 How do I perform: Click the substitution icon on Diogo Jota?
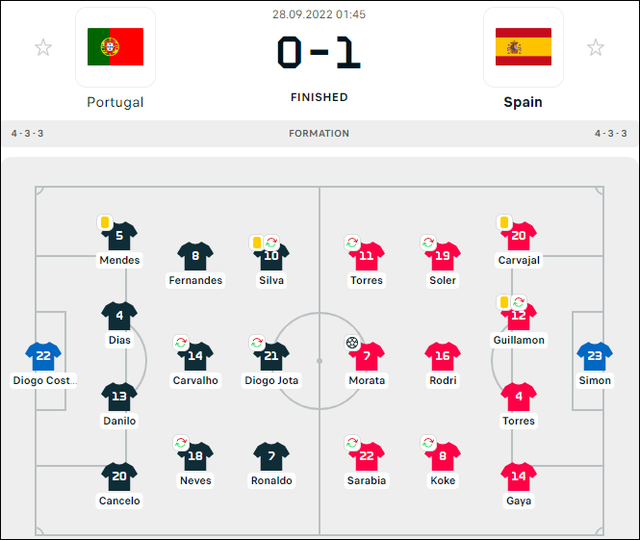pyautogui.click(x=257, y=342)
